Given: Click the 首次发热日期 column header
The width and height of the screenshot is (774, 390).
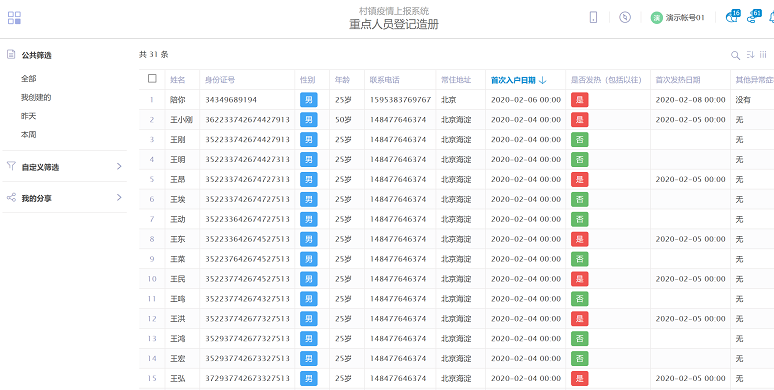Looking at the screenshot, I should [x=678, y=80].
